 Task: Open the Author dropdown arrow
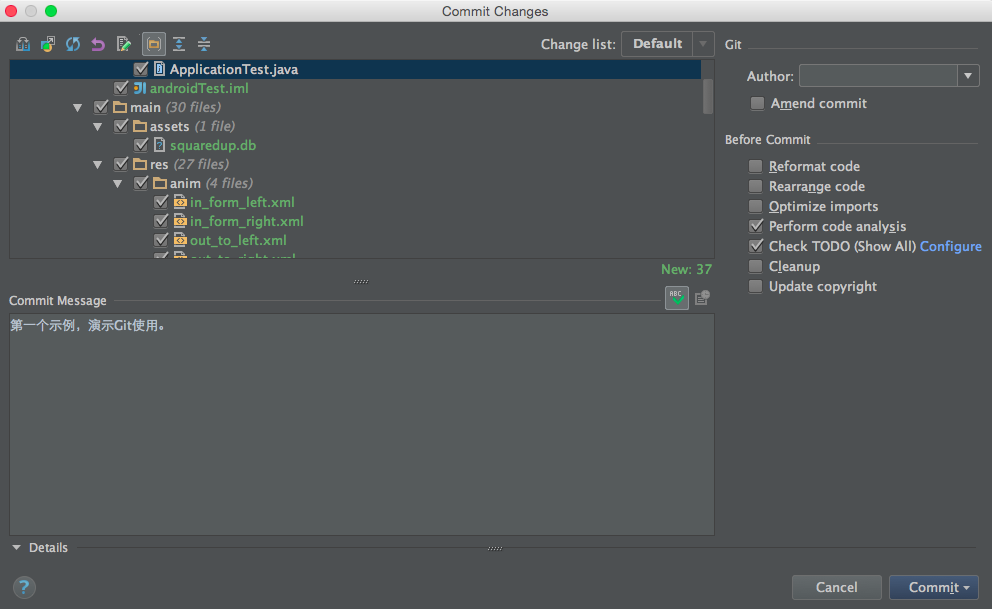(968, 76)
